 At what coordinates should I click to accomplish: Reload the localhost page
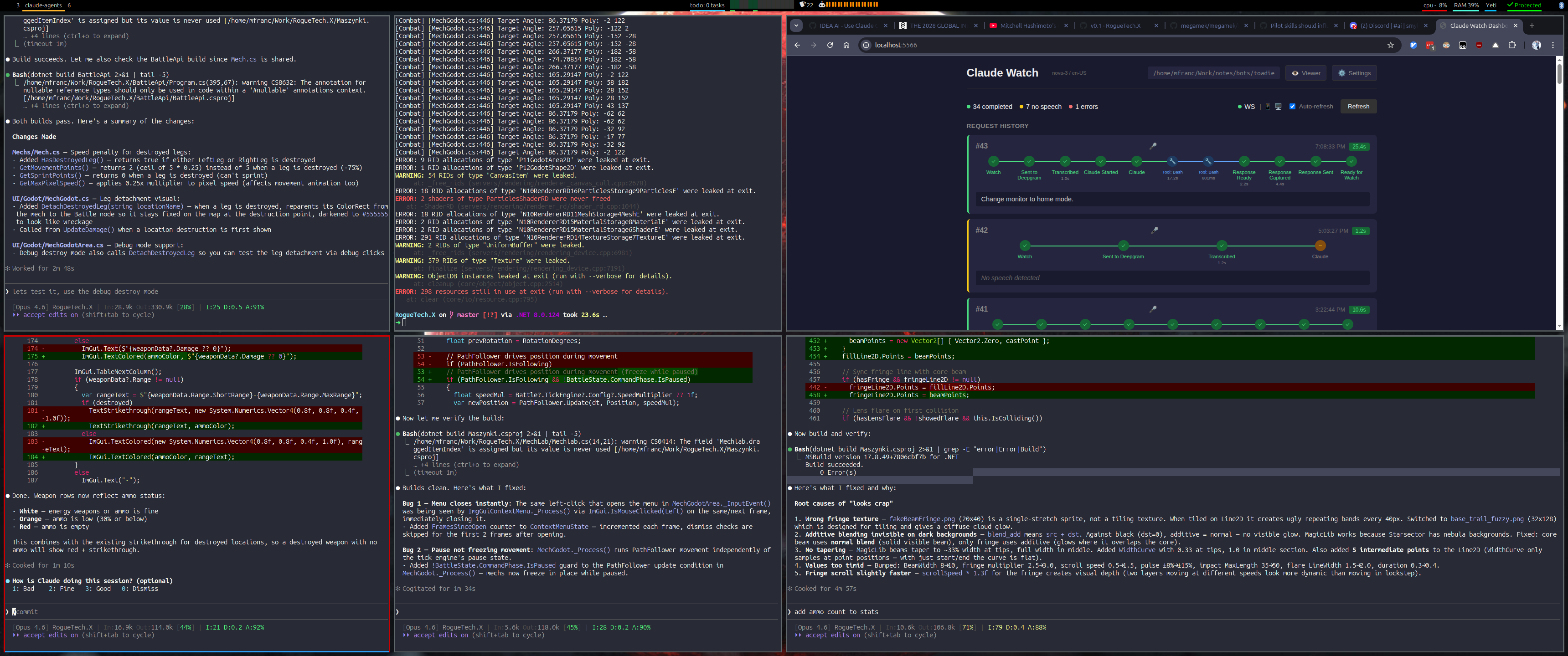point(830,45)
